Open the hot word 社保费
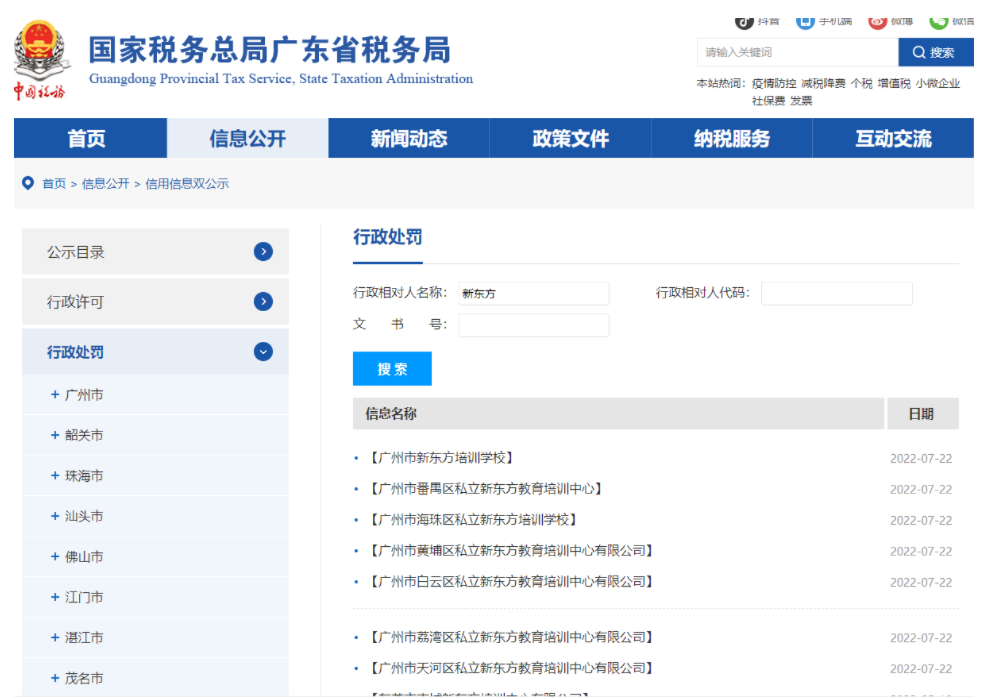 [x=768, y=101]
